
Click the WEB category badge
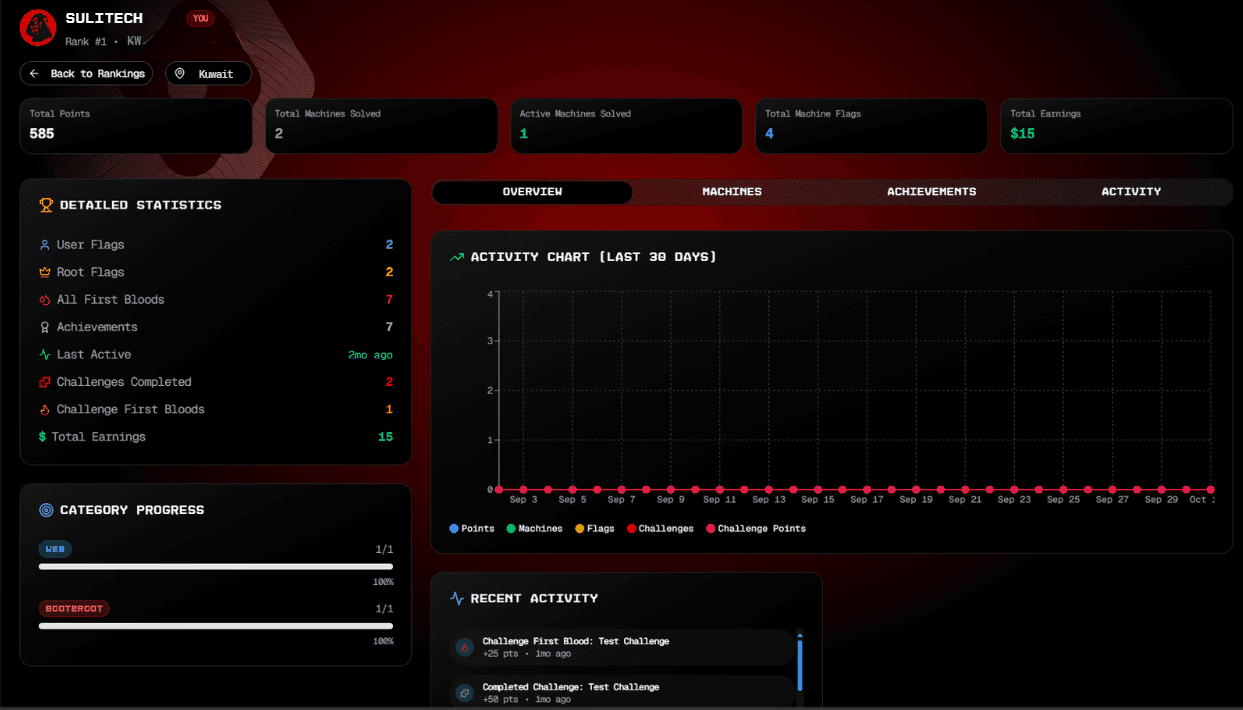[55, 549]
